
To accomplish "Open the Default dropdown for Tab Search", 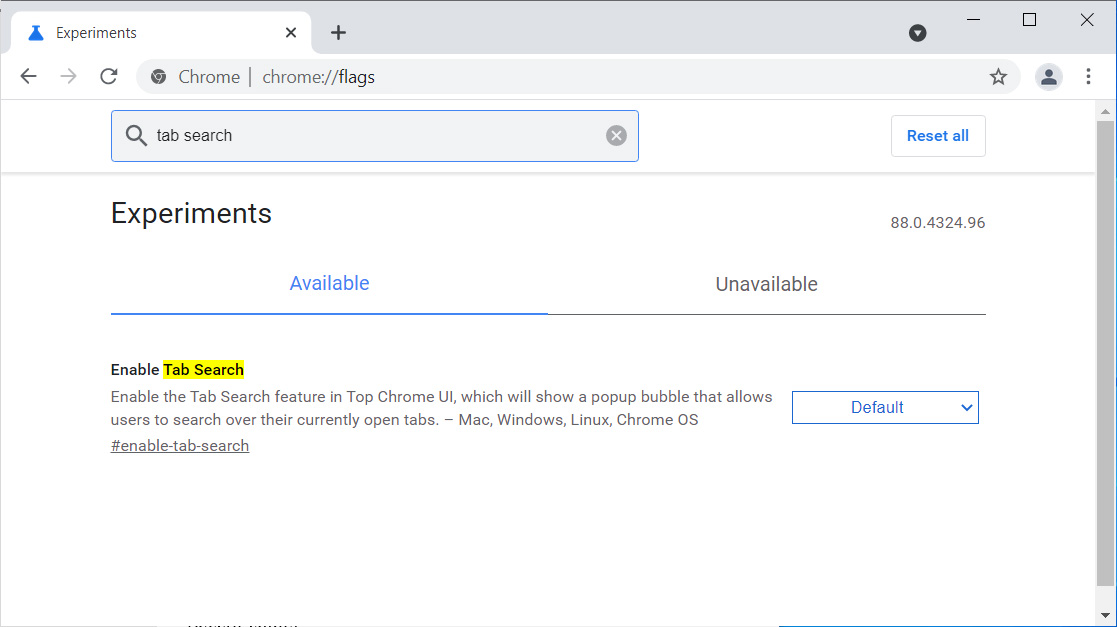I will pos(885,408).
